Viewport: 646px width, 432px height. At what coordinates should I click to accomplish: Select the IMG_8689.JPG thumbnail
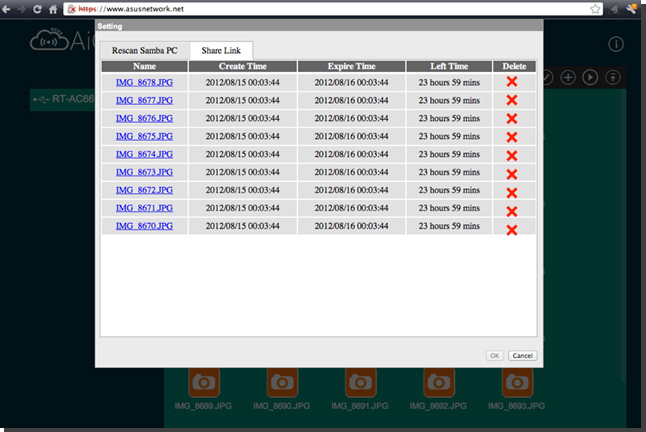coord(203,383)
